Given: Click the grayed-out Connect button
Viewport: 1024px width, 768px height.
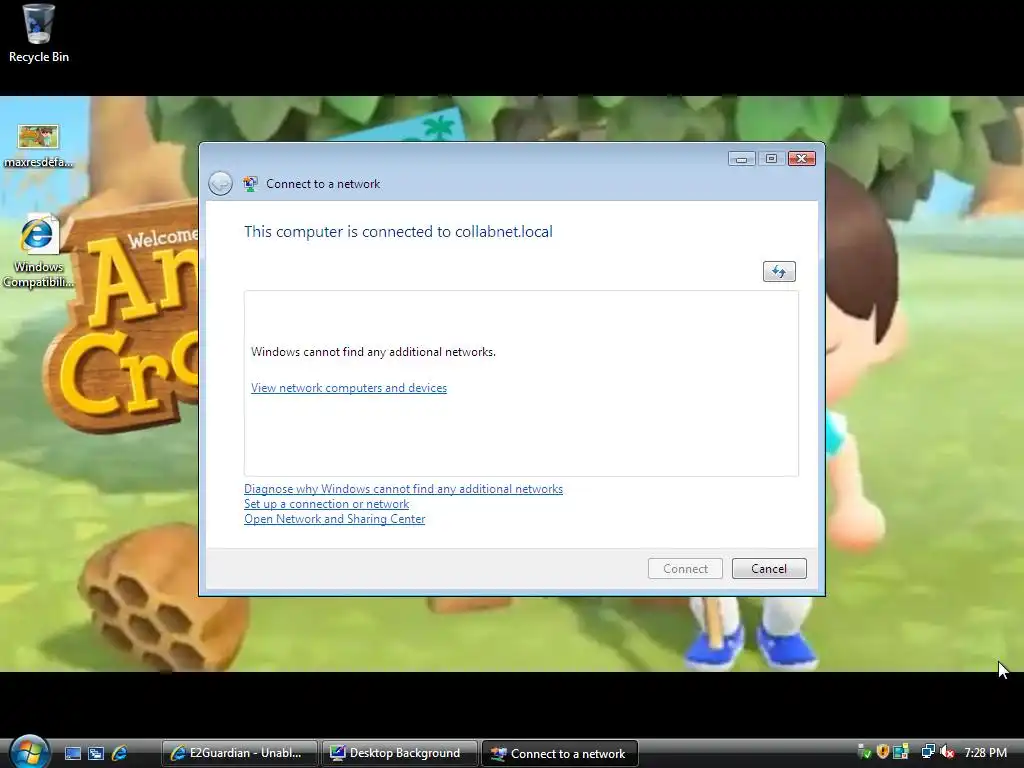Looking at the screenshot, I should (685, 569).
